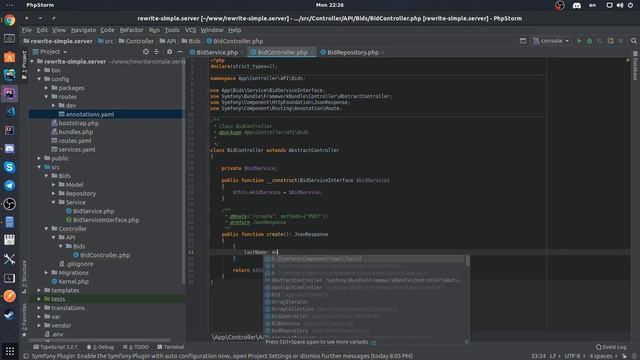Toggle the Project side tool window tab
Viewport: 640px width, 360px height.
(24, 65)
